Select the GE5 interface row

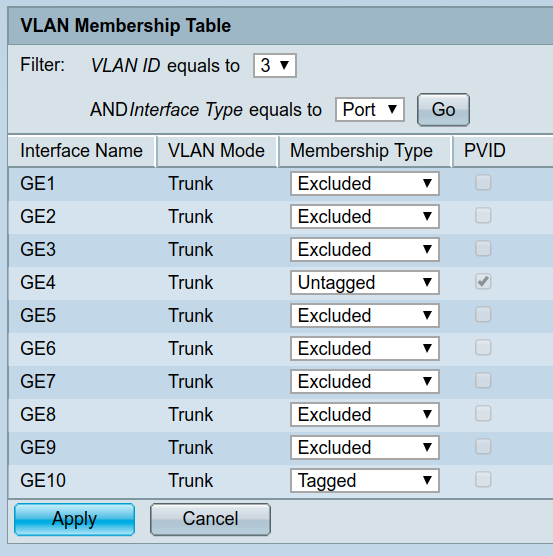coord(280,316)
